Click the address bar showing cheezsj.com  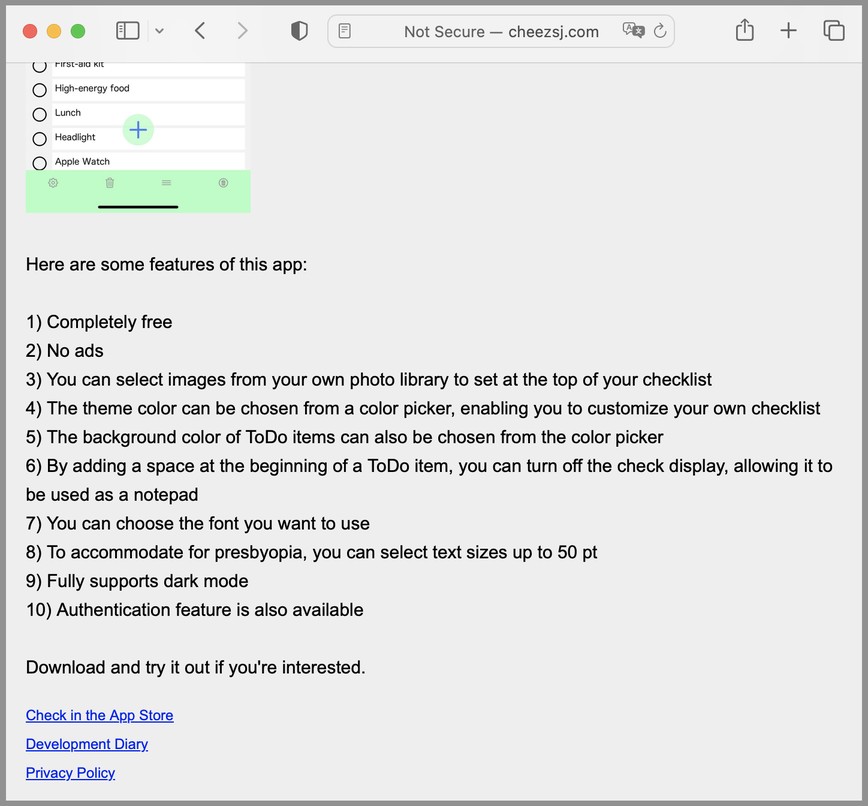click(x=500, y=31)
